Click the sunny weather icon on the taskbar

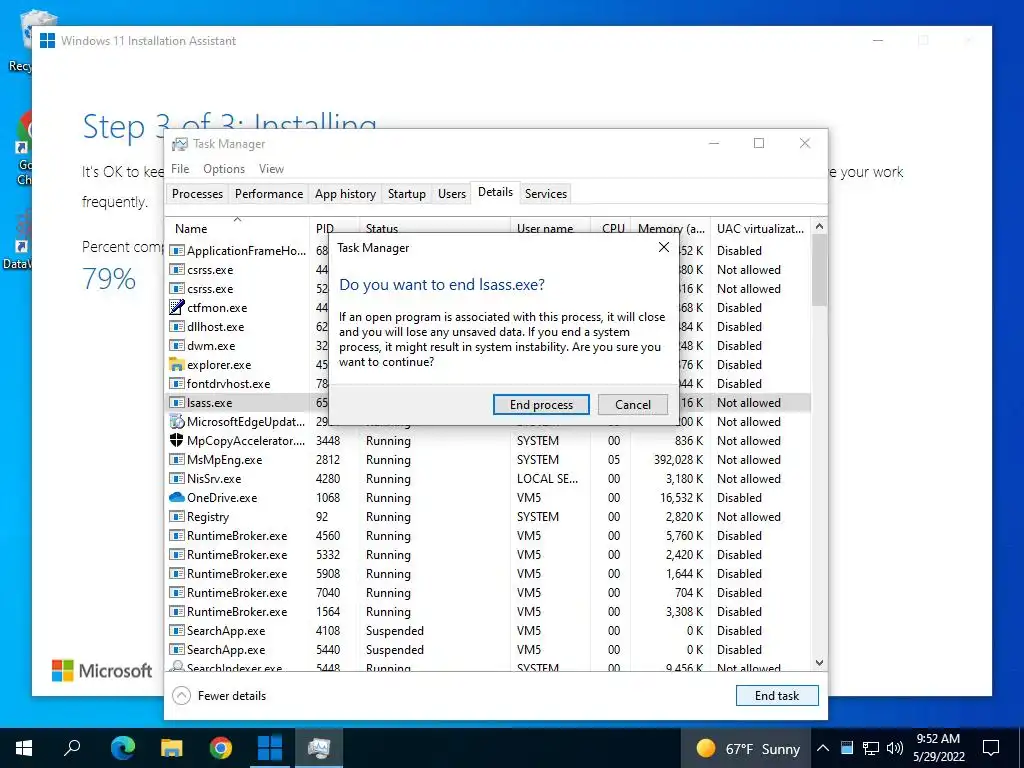coord(705,748)
